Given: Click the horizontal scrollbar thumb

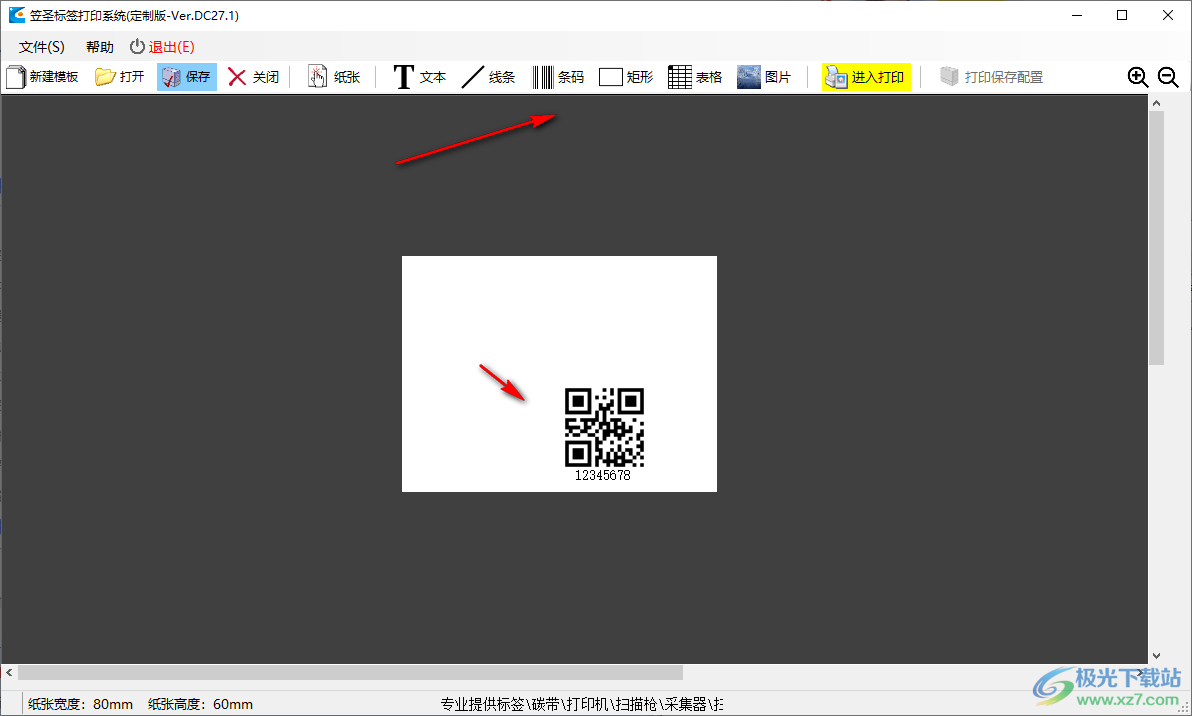Looking at the screenshot, I should (350, 673).
